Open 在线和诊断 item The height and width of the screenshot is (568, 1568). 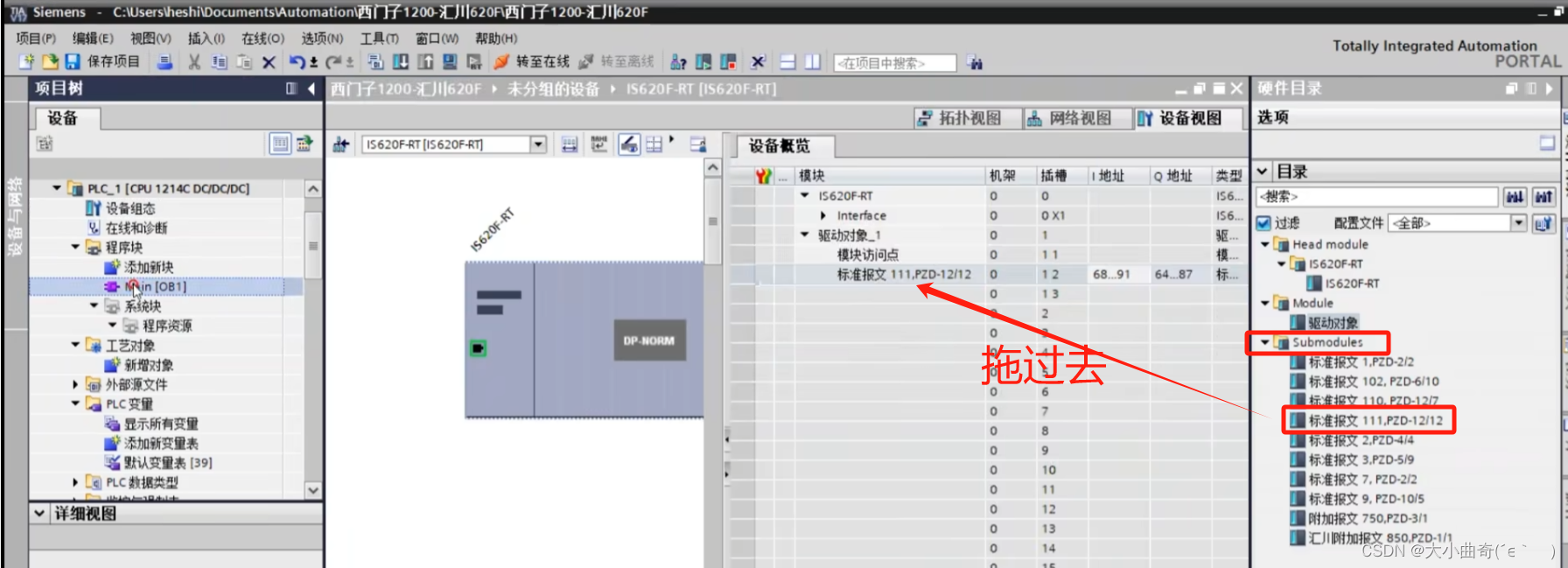tap(136, 228)
